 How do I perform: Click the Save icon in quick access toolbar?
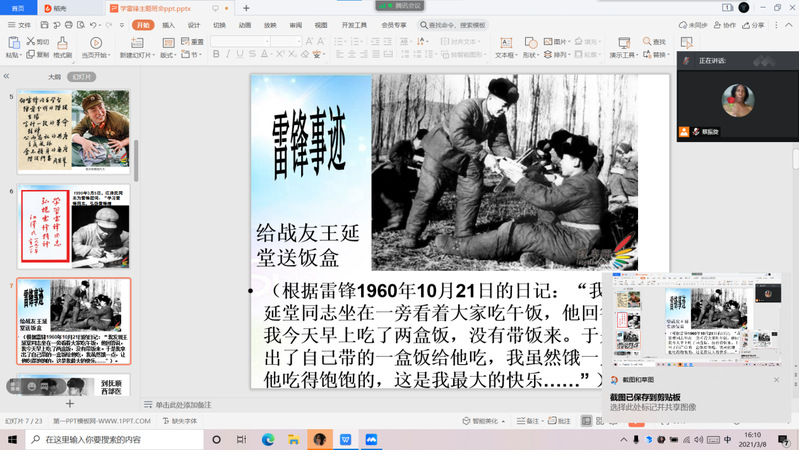point(44,25)
